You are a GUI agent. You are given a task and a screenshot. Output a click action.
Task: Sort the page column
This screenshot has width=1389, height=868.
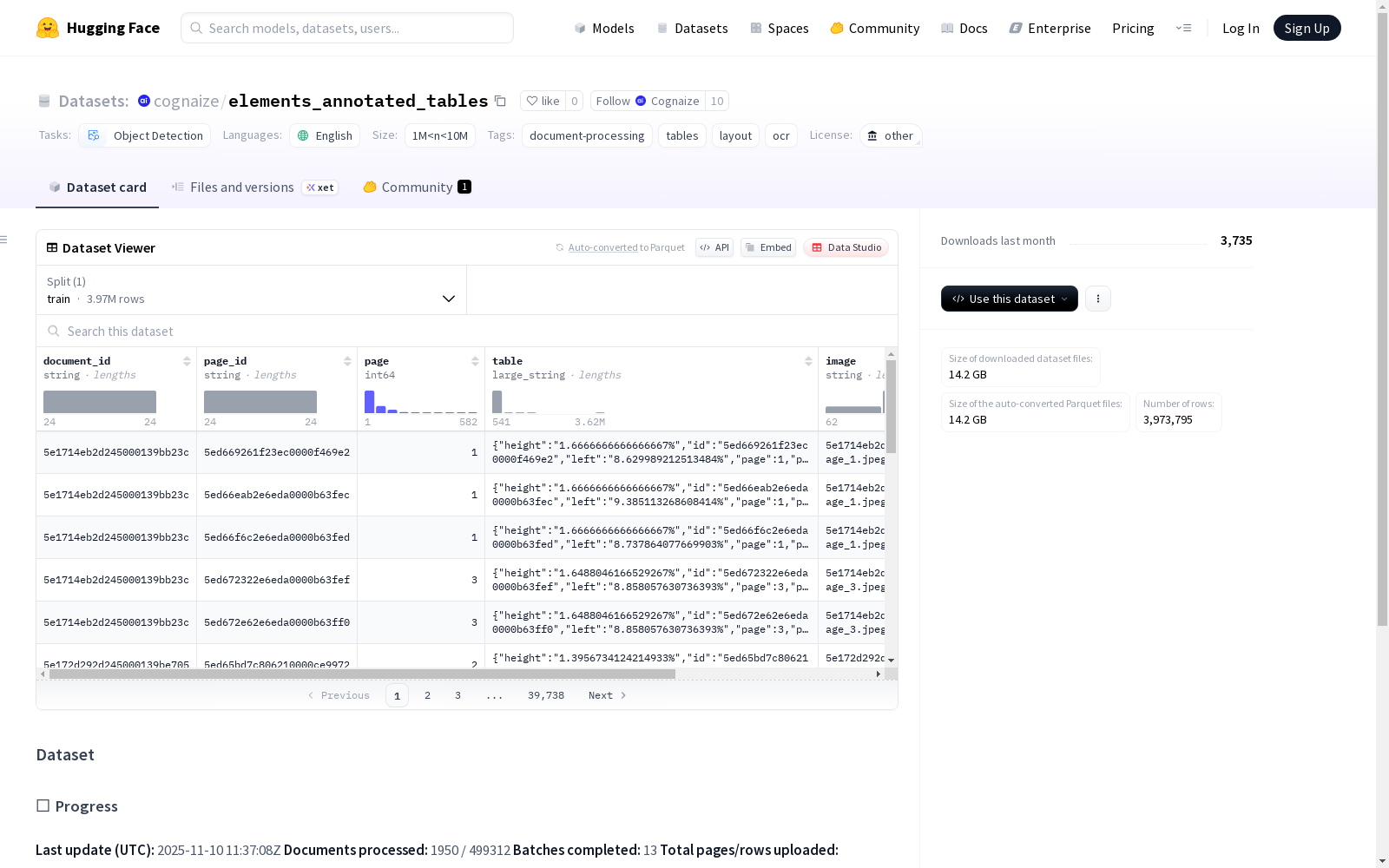[x=475, y=361]
